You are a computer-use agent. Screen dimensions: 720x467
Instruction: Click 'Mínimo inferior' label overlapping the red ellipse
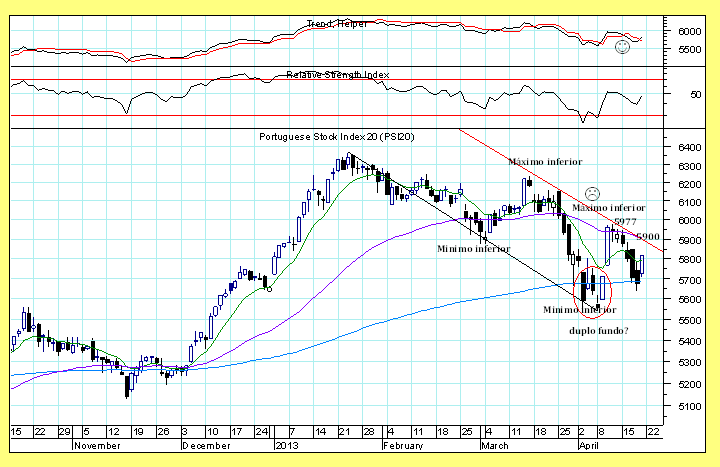pos(579,310)
